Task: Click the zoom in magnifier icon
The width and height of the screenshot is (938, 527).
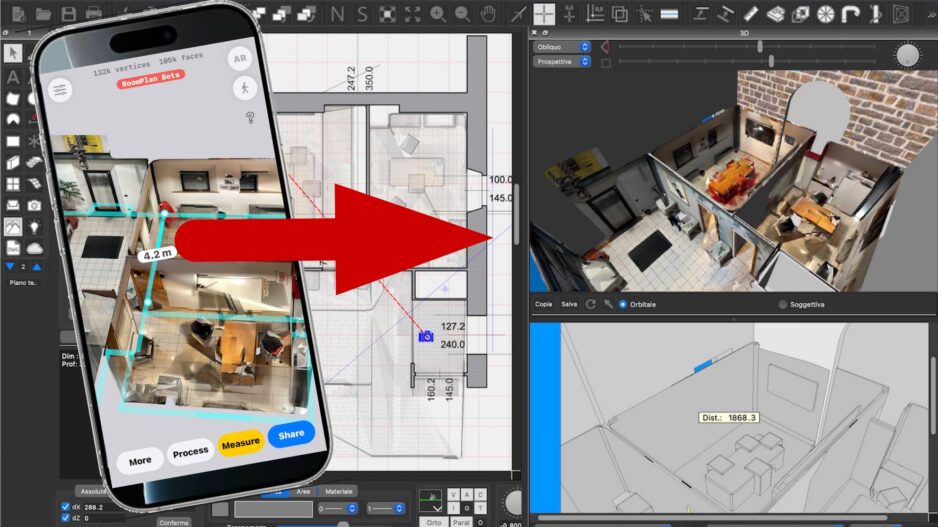Action: [437, 14]
